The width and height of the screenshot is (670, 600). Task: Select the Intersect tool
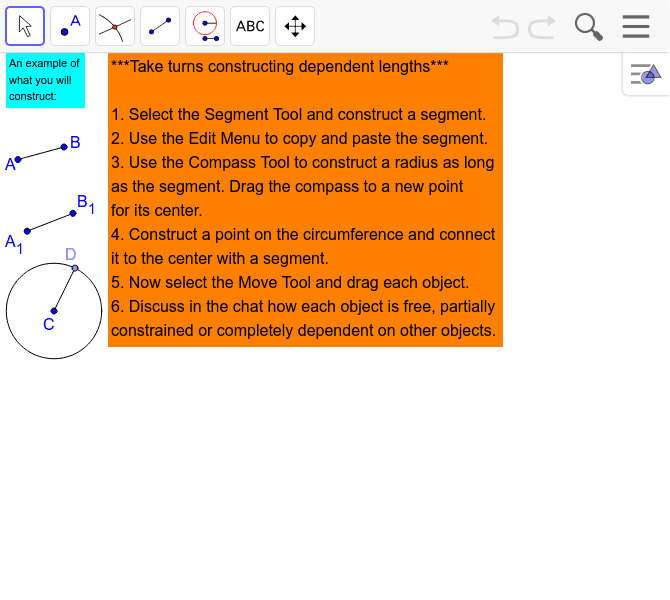115,26
